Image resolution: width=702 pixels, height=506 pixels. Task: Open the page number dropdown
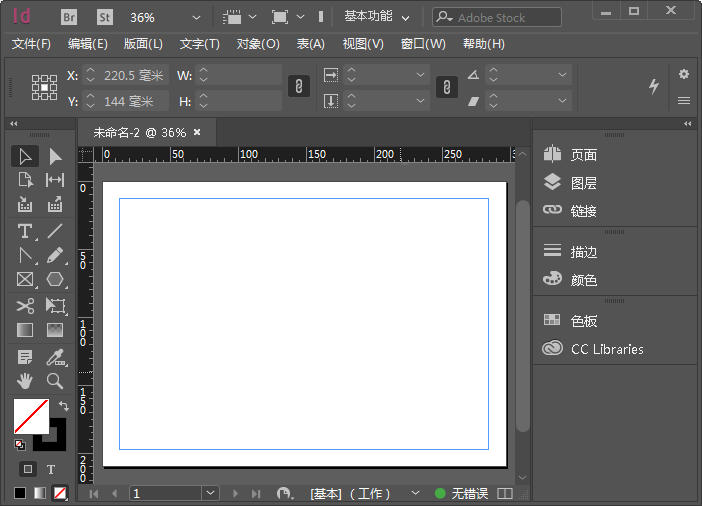(x=210, y=493)
